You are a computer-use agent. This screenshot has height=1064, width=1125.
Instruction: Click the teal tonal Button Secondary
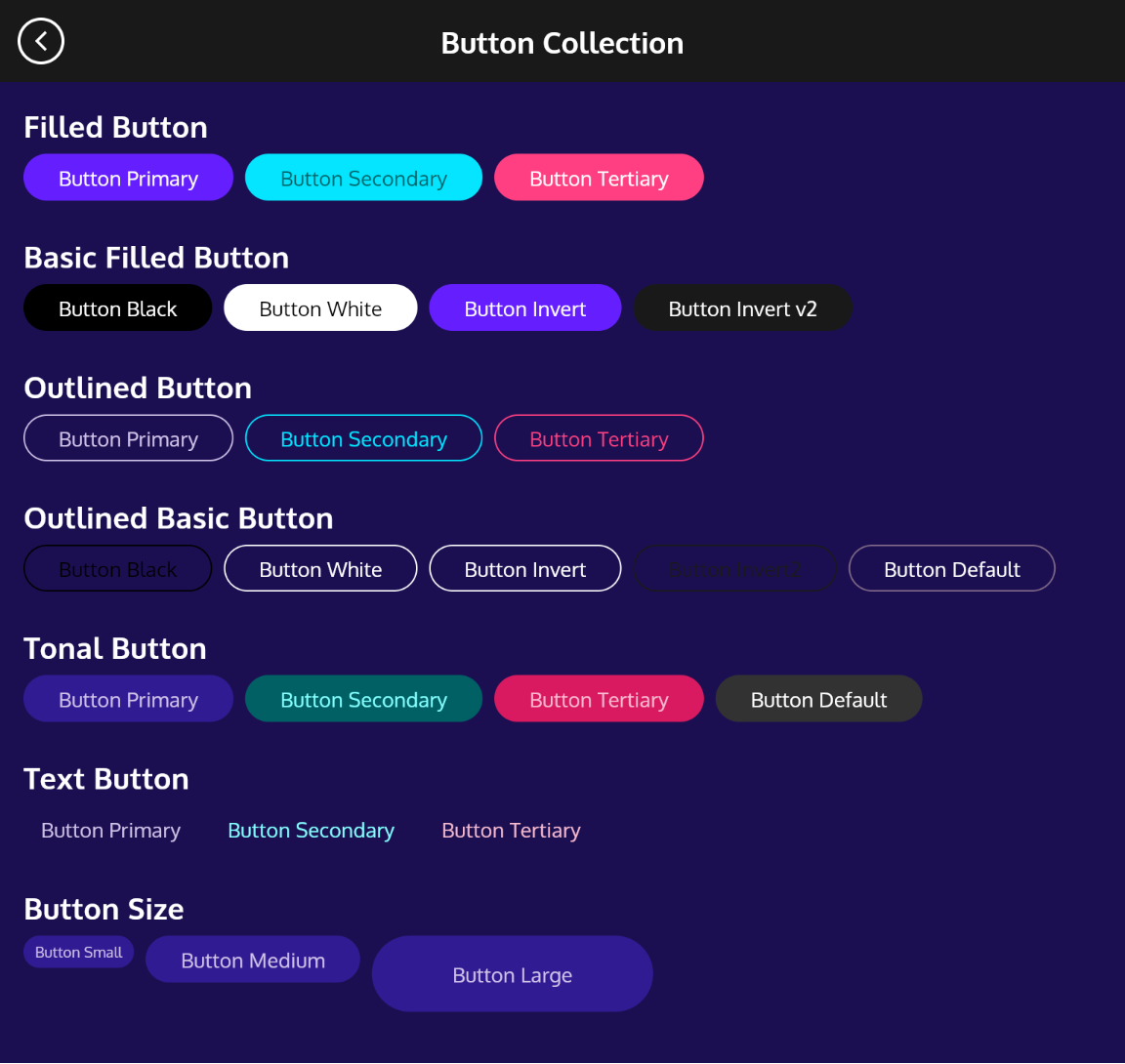[363, 699]
